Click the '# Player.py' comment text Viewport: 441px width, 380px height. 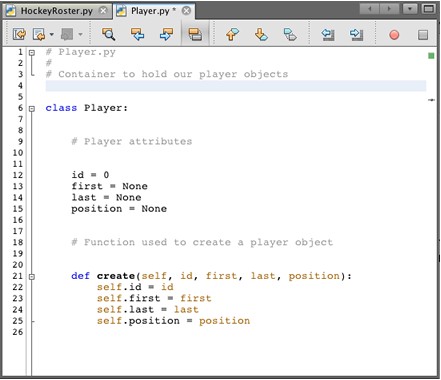[x=81, y=52]
